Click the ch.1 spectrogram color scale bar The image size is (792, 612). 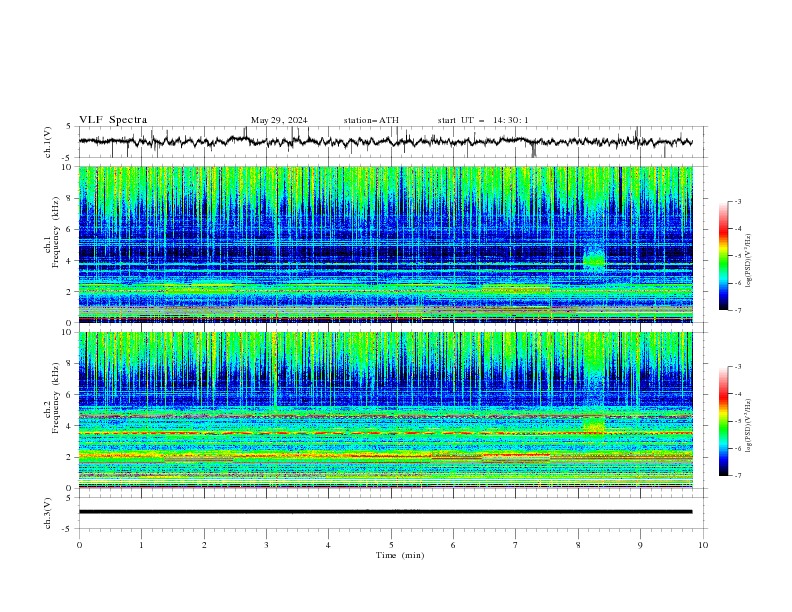pyautogui.click(x=723, y=256)
